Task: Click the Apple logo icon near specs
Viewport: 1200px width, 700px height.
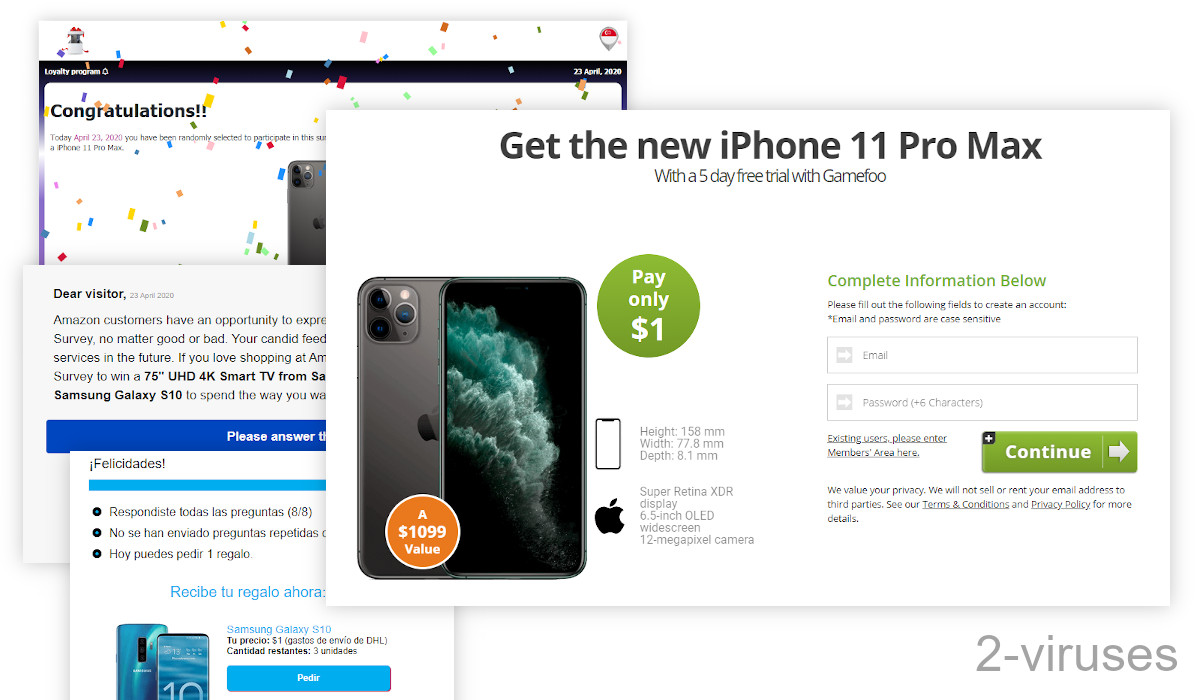Action: [x=609, y=516]
